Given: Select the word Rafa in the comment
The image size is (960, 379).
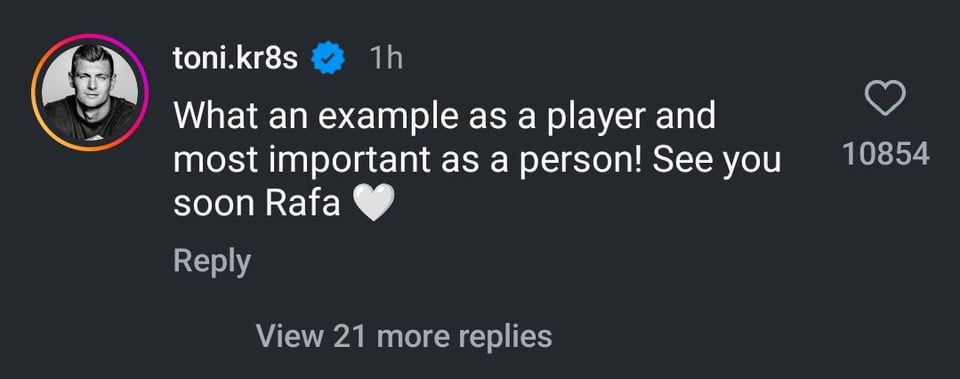Looking at the screenshot, I should click(x=302, y=204).
